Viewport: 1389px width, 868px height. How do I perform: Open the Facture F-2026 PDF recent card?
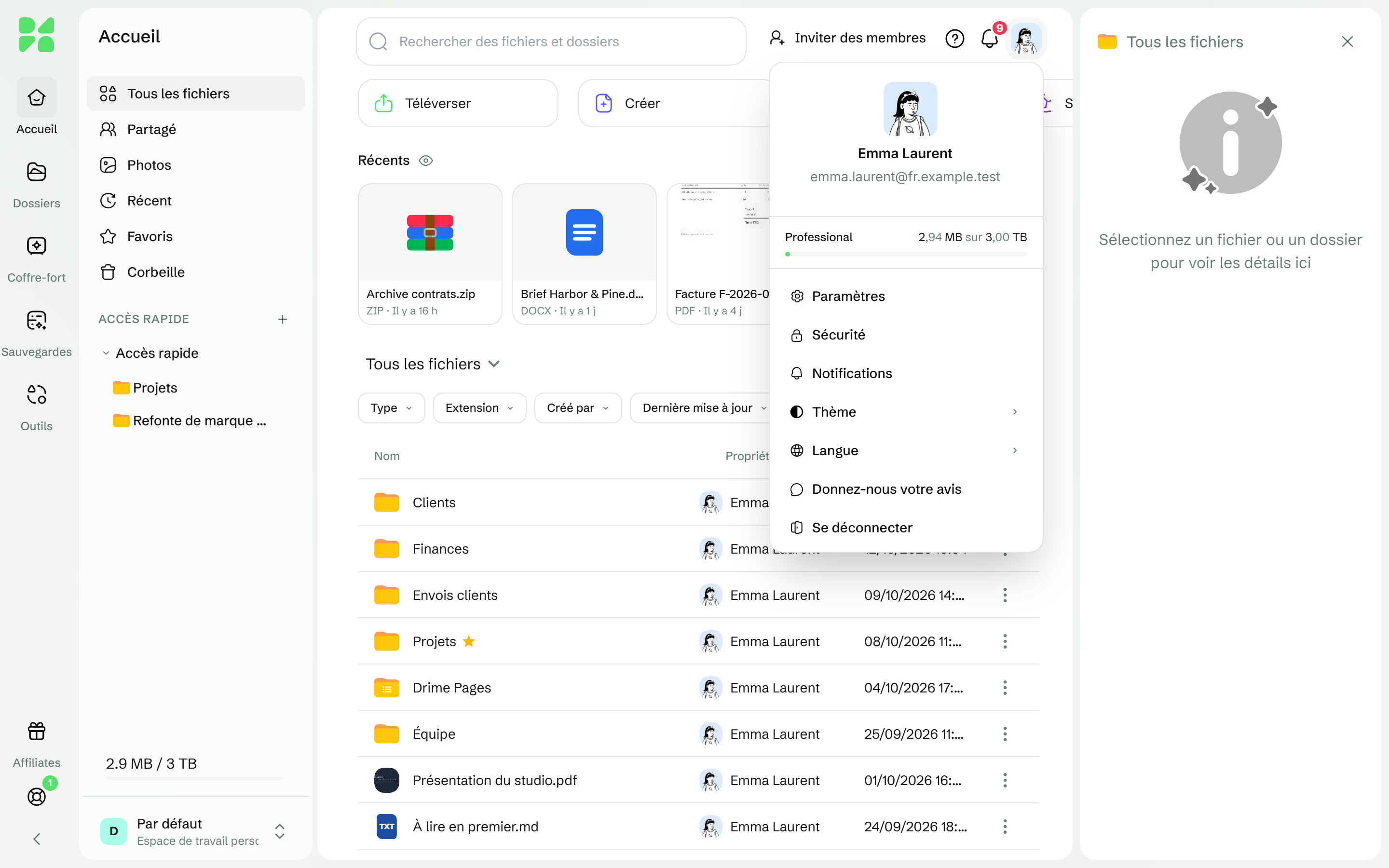click(x=718, y=254)
